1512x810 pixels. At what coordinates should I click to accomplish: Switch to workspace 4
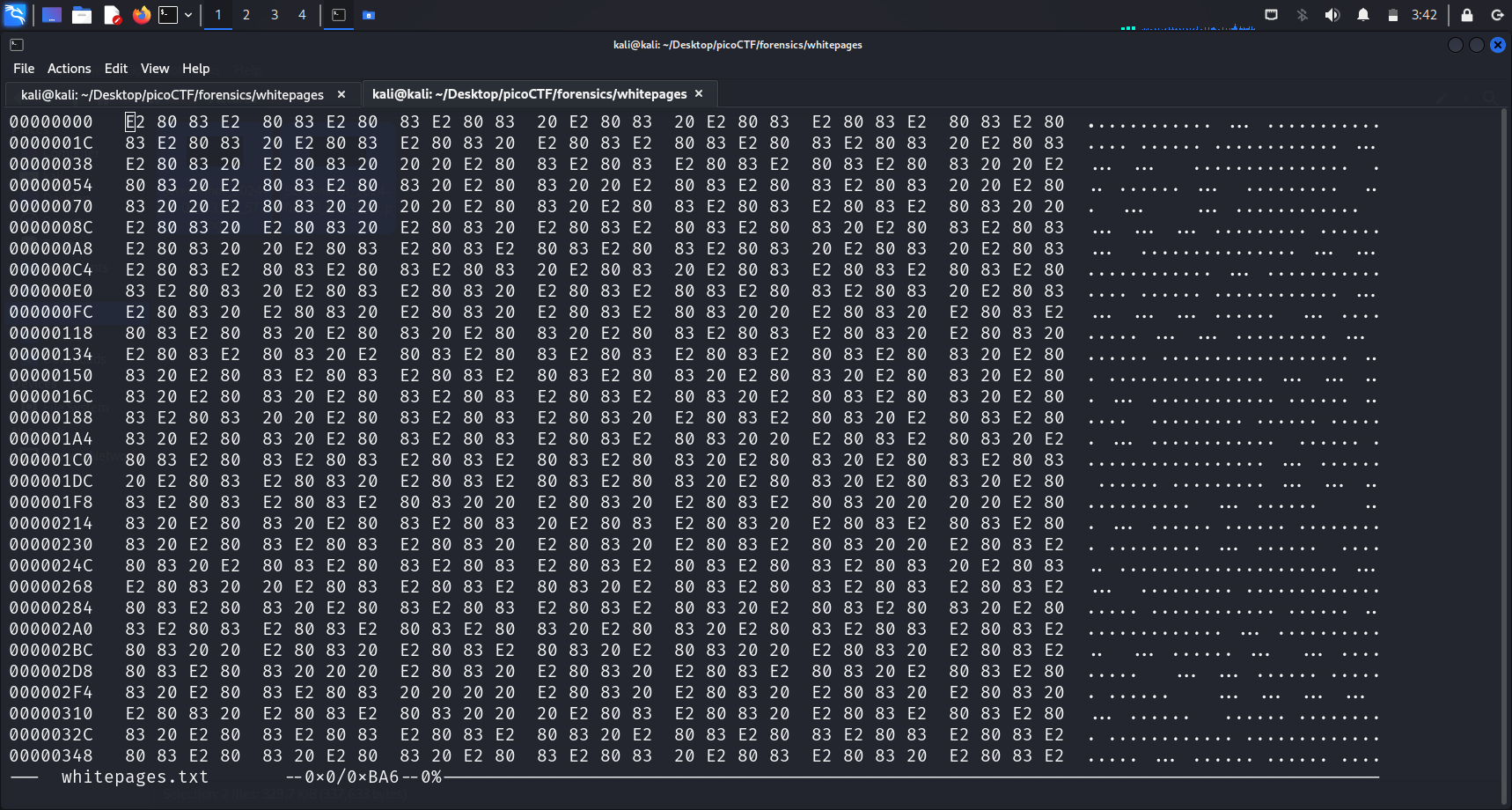pyautogui.click(x=302, y=15)
